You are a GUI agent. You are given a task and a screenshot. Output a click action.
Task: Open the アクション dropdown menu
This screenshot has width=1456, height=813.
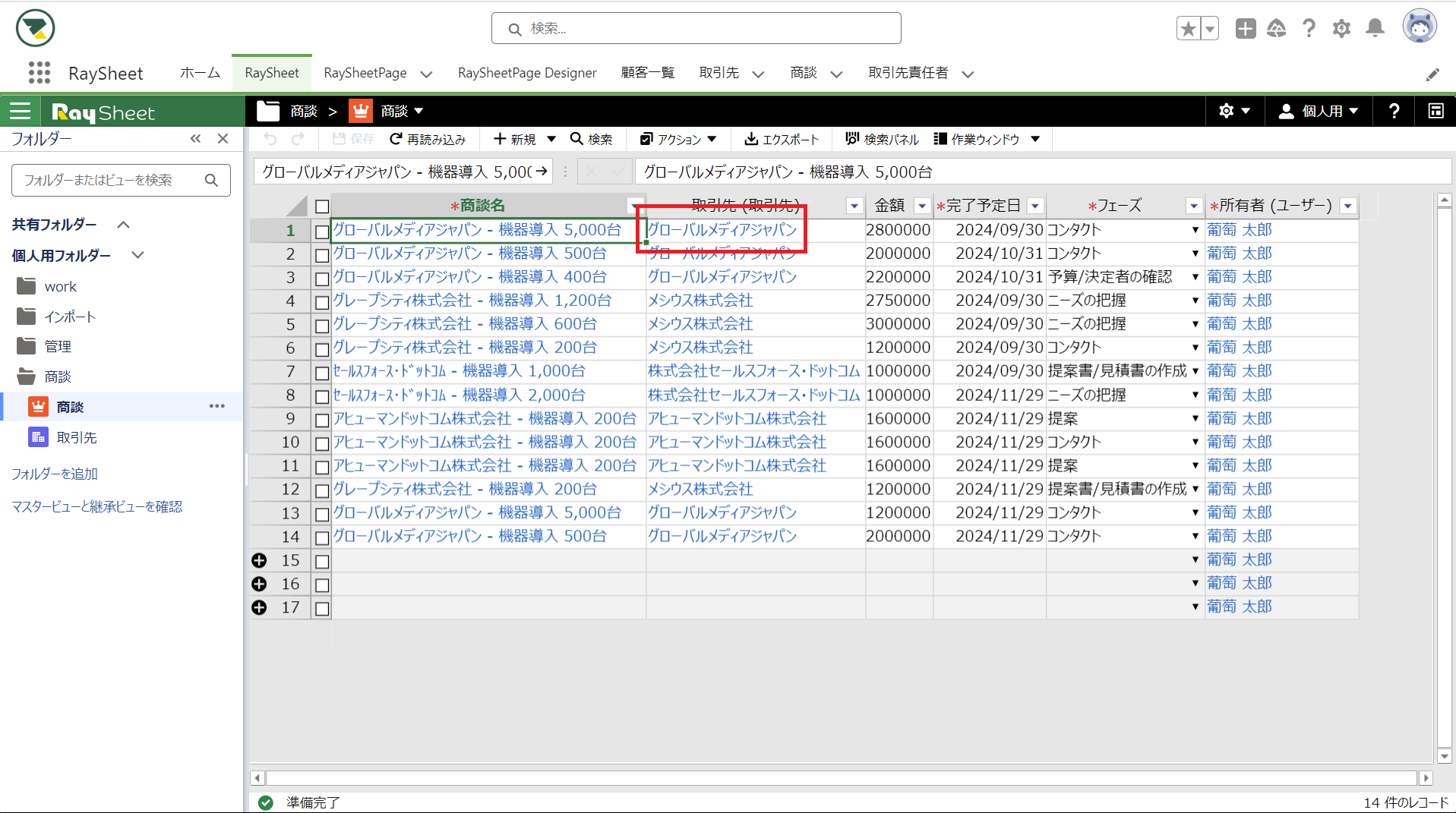[678, 139]
